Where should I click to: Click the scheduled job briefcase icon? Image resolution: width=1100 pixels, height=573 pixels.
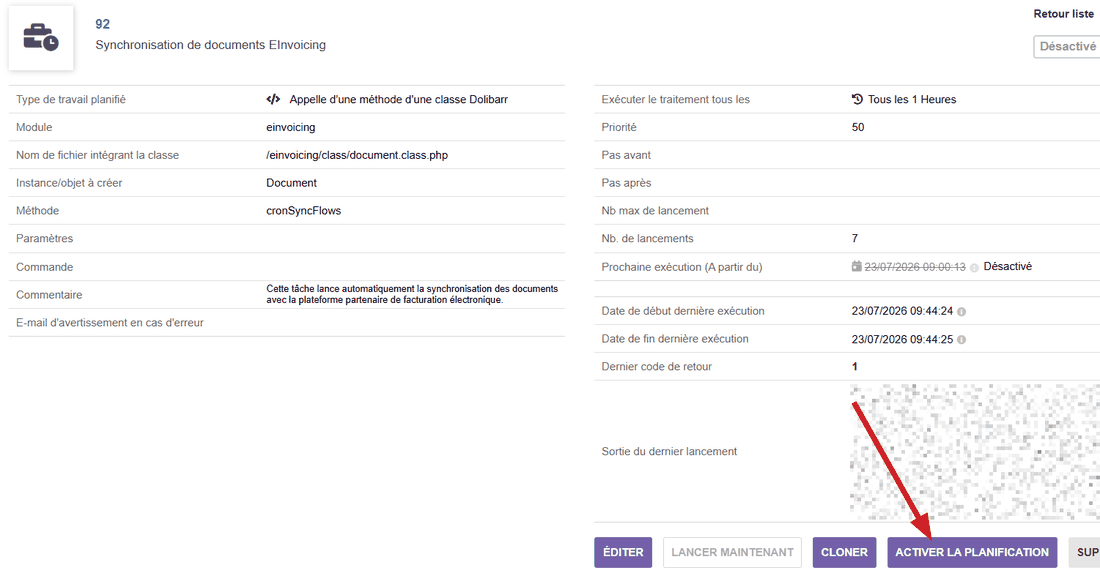pos(41,38)
